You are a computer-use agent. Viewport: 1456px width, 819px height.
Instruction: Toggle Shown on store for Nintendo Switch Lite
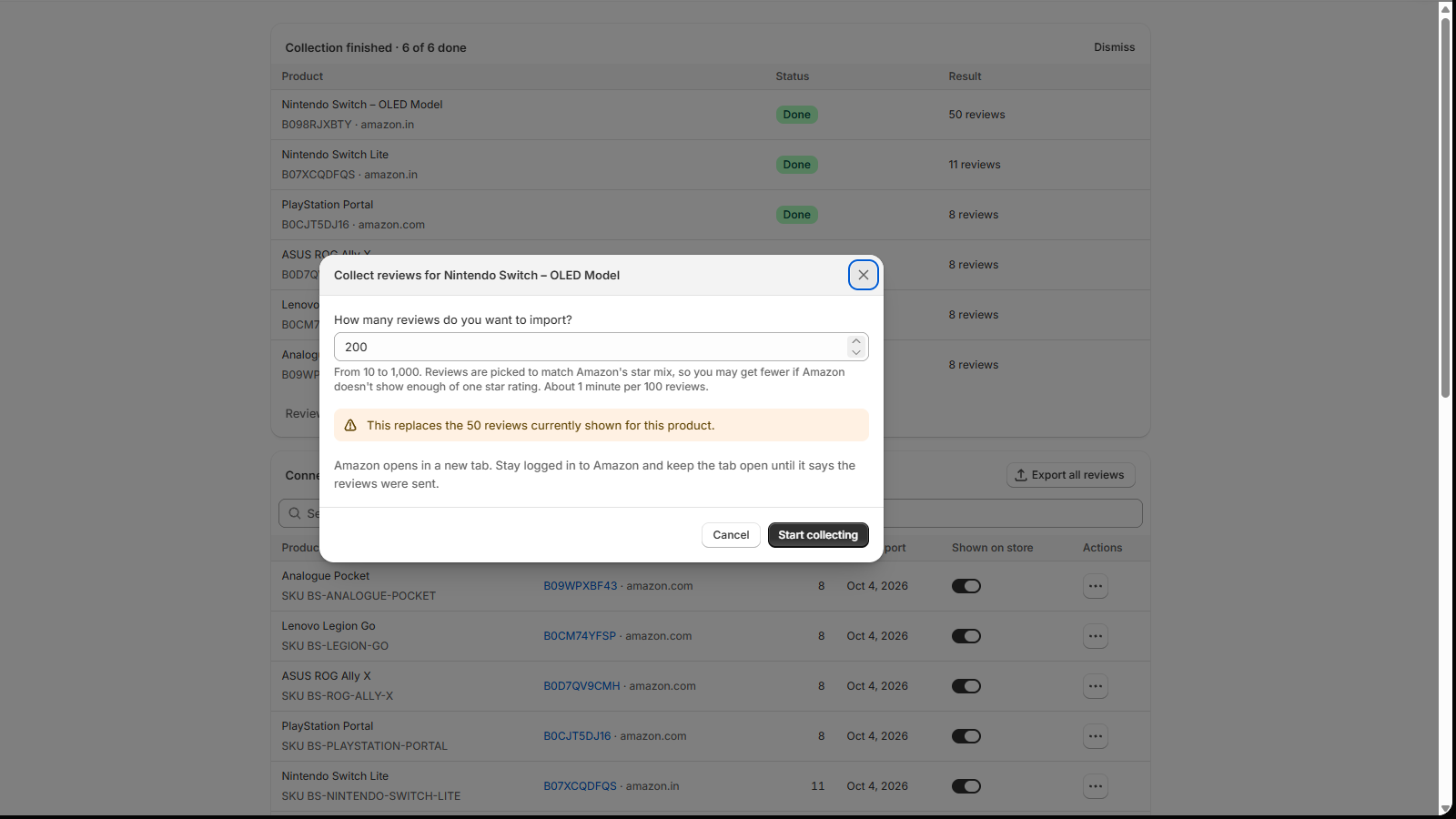966,786
